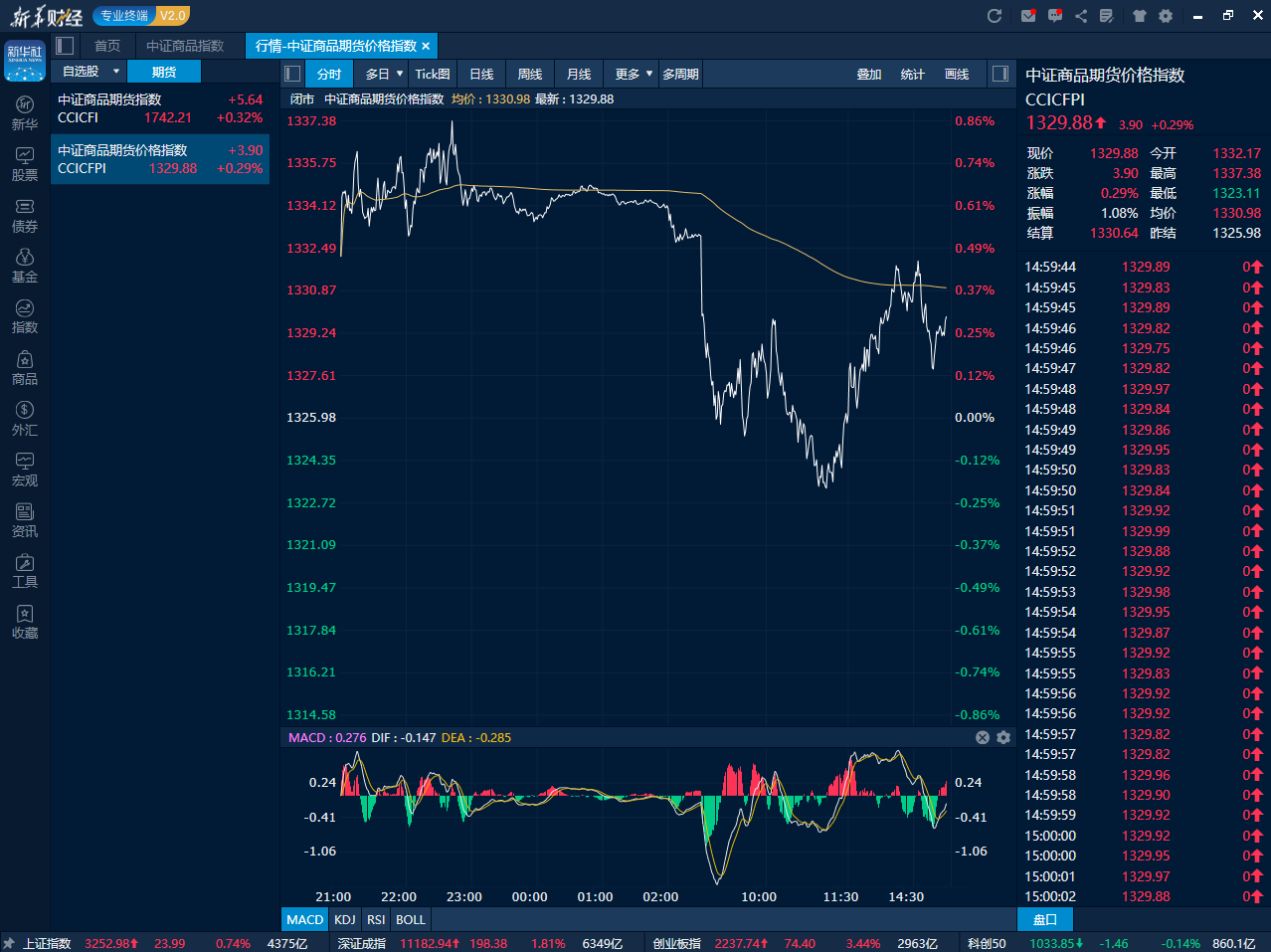Open 股票 stocks section in sidebar
This screenshot has height=952, width=1271.
pyautogui.click(x=25, y=164)
